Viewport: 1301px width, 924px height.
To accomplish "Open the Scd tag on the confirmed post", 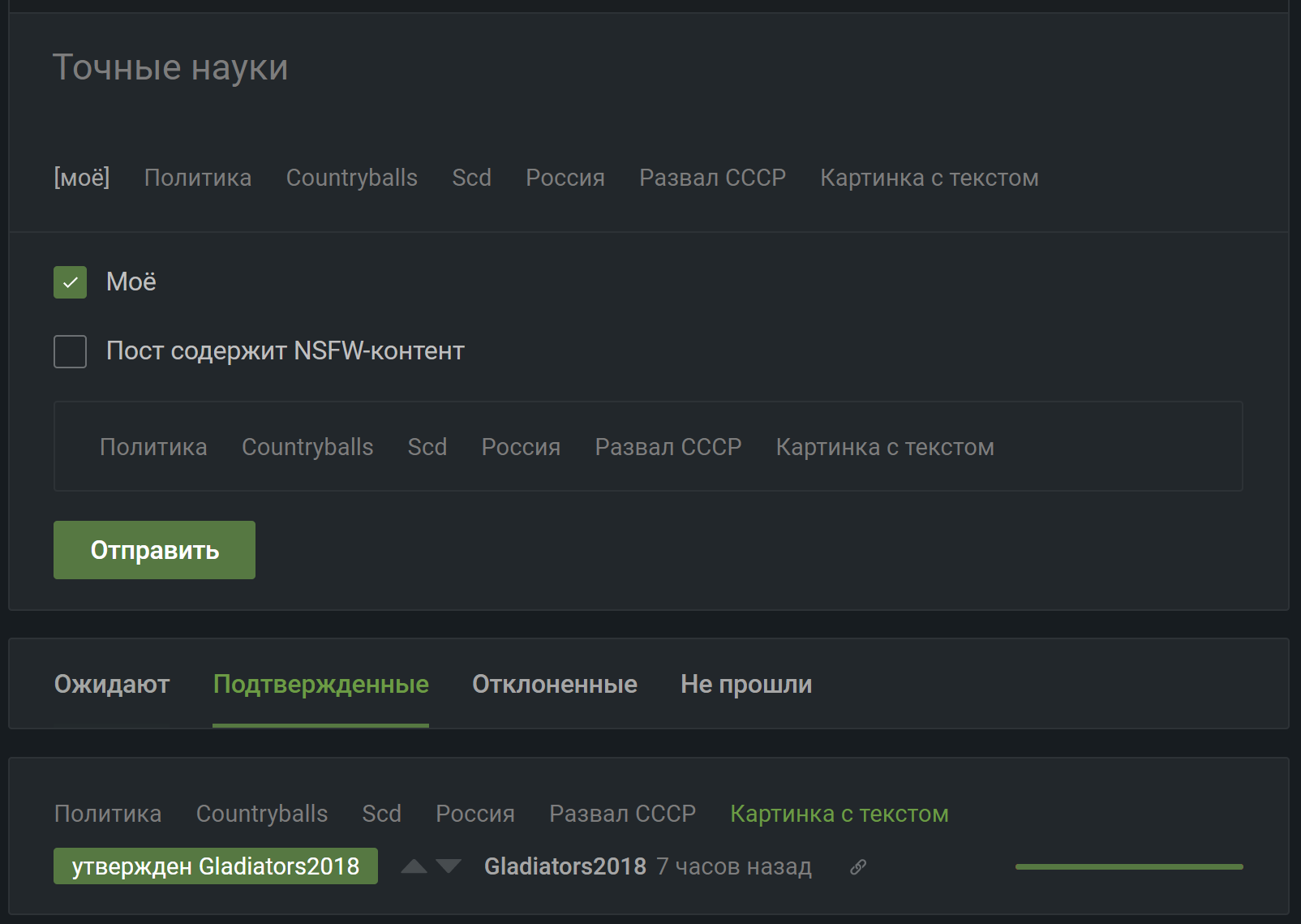I will coord(382,814).
